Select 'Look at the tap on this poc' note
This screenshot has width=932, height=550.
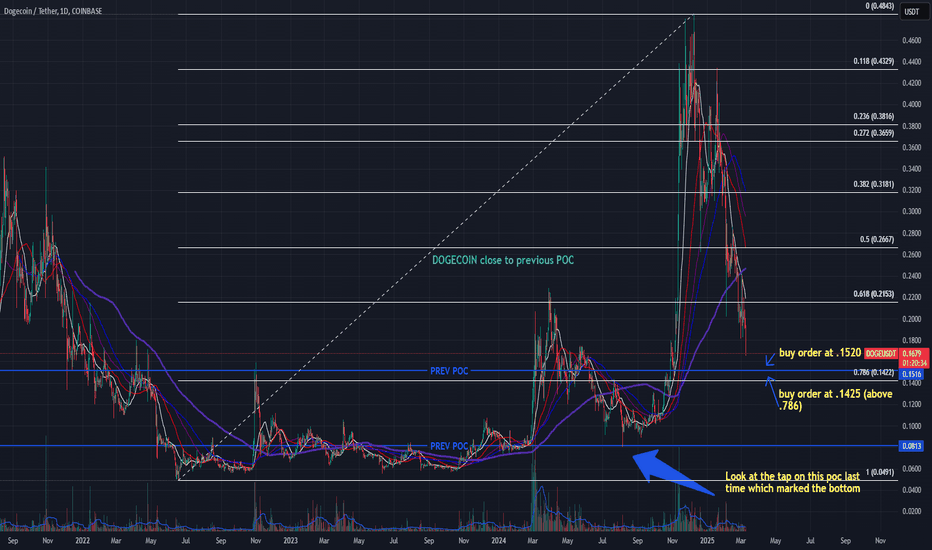[792, 482]
